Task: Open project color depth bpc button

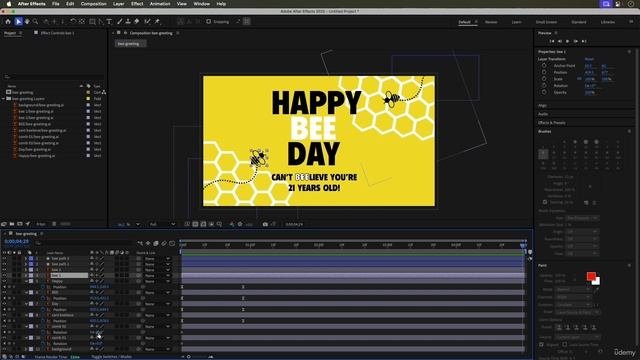Action: click(x=41, y=224)
